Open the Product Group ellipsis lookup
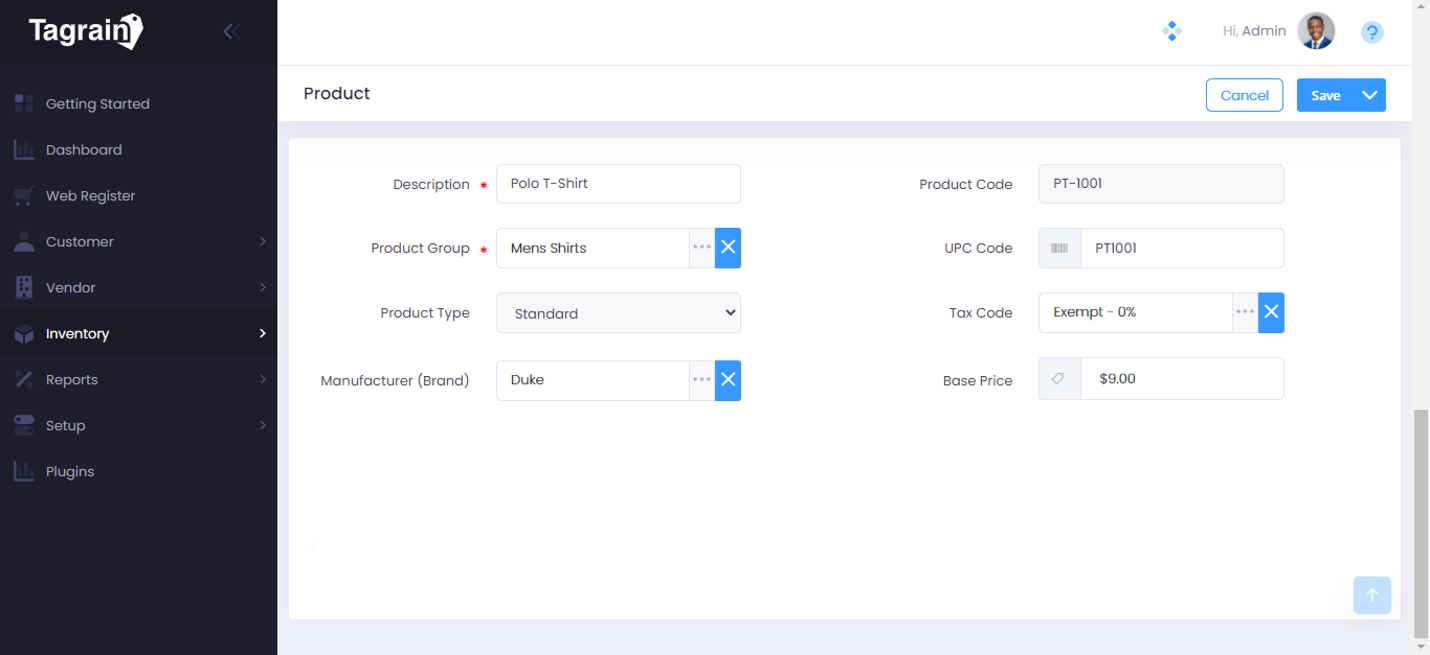The width and height of the screenshot is (1430, 655). click(701, 247)
